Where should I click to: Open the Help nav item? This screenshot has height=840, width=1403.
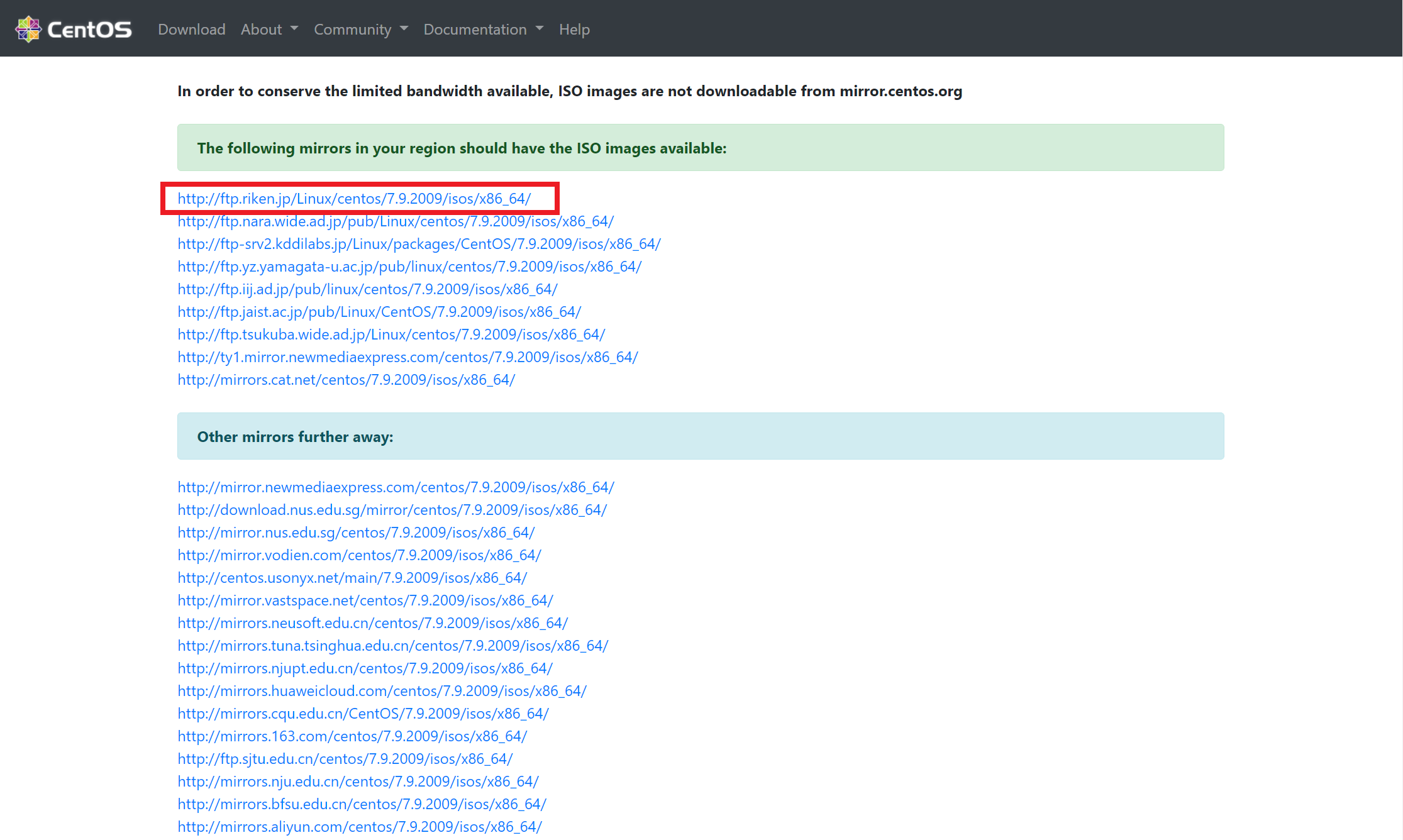pyautogui.click(x=574, y=30)
